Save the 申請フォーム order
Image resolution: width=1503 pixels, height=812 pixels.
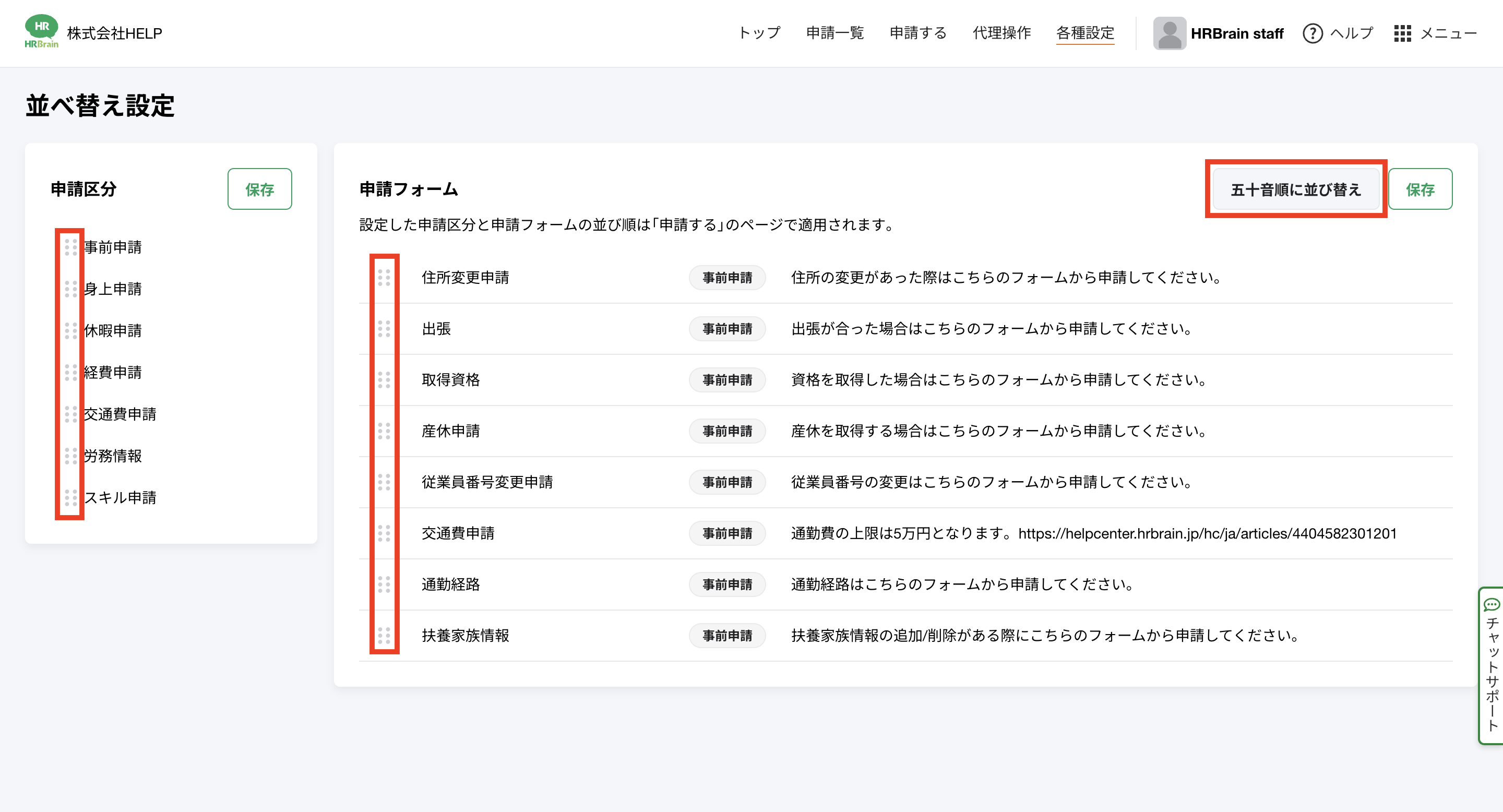(x=1419, y=189)
